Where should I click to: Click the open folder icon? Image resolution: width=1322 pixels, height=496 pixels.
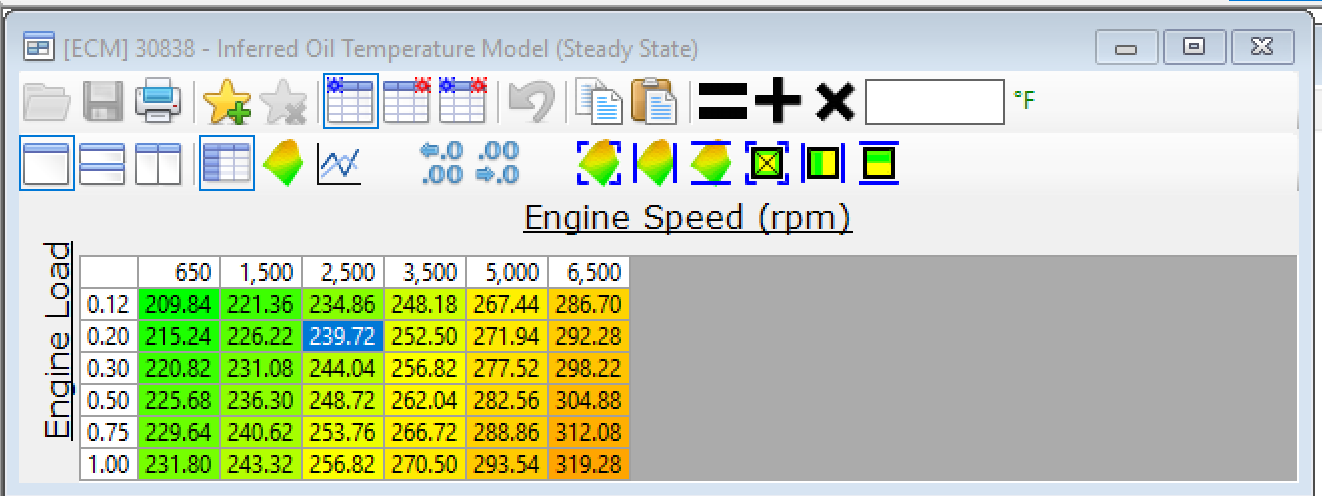47,101
